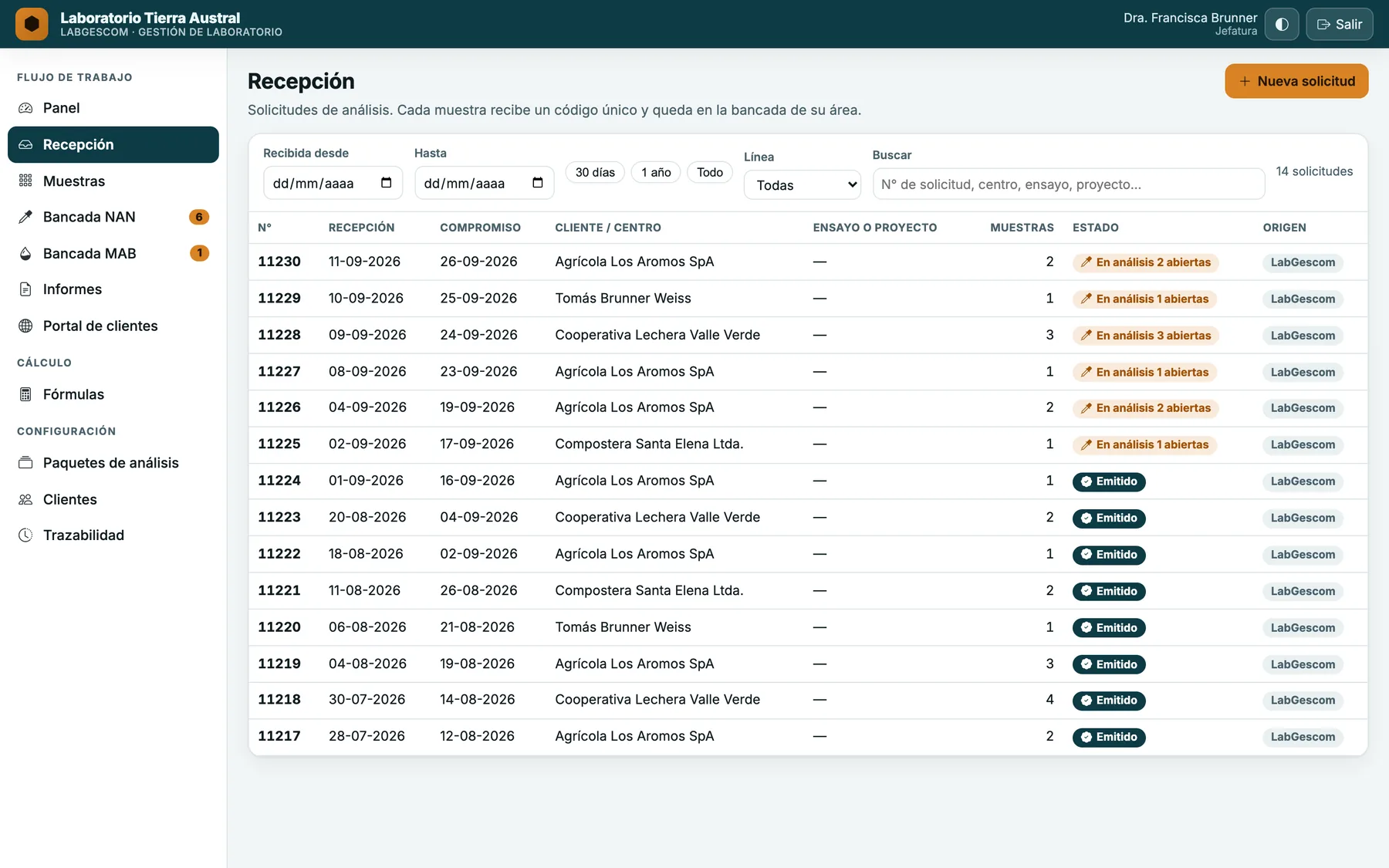Click the Recepción inbox tray icon
Image resolution: width=1389 pixels, height=868 pixels.
(x=25, y=145)
